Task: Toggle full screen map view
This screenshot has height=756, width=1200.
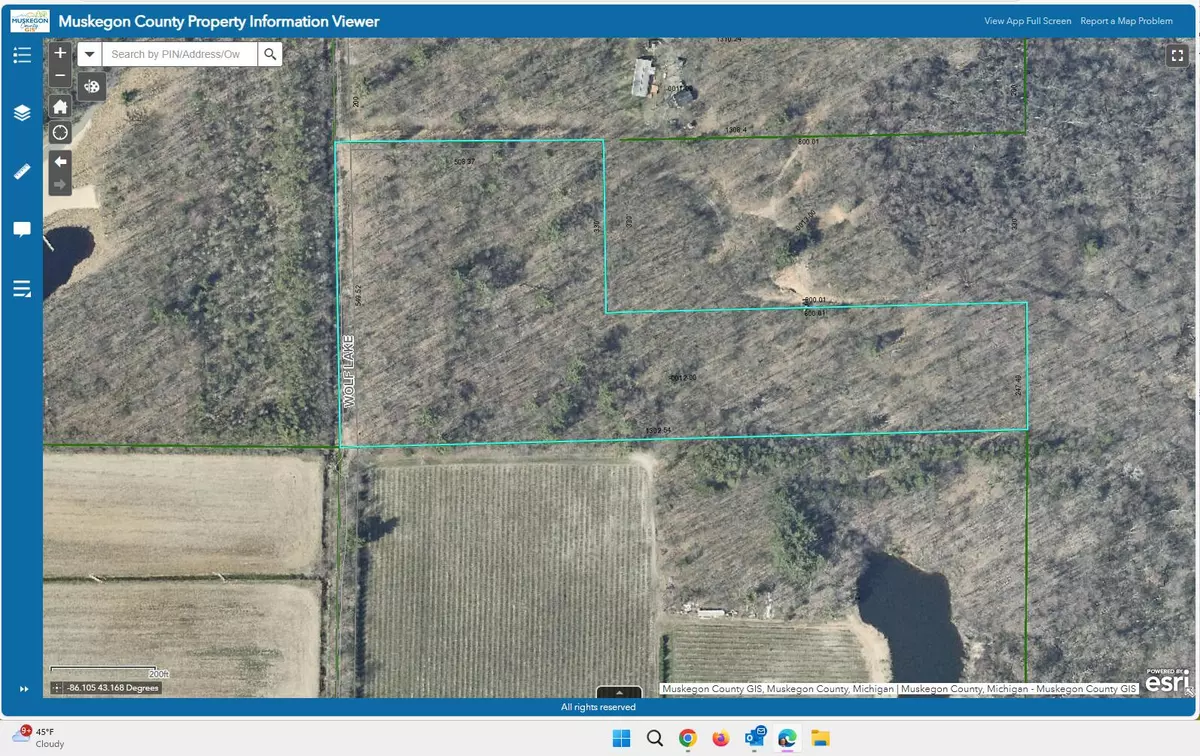Action: [1176, 56]
